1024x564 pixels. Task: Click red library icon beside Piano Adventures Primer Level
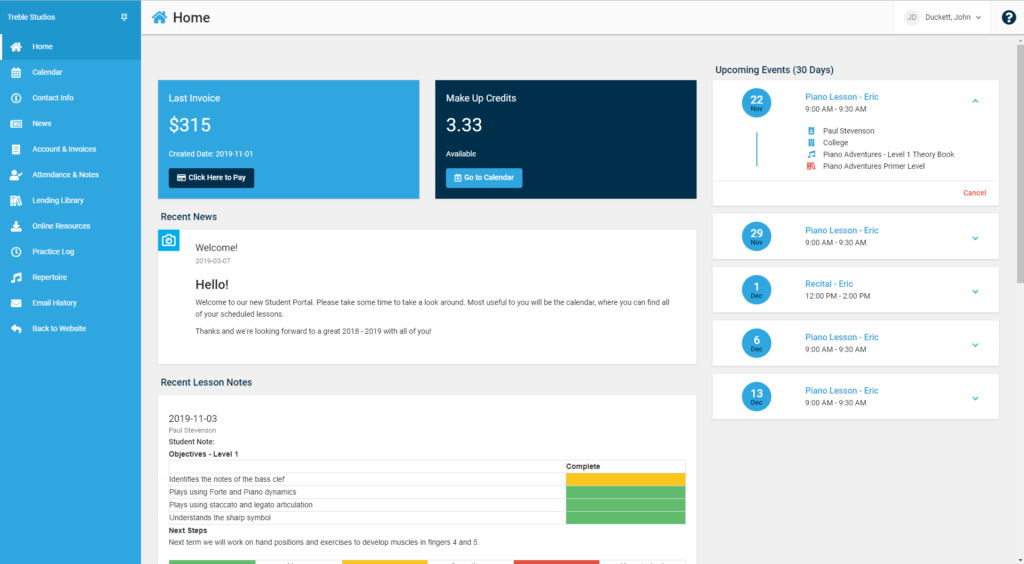(x=811, y=166)
